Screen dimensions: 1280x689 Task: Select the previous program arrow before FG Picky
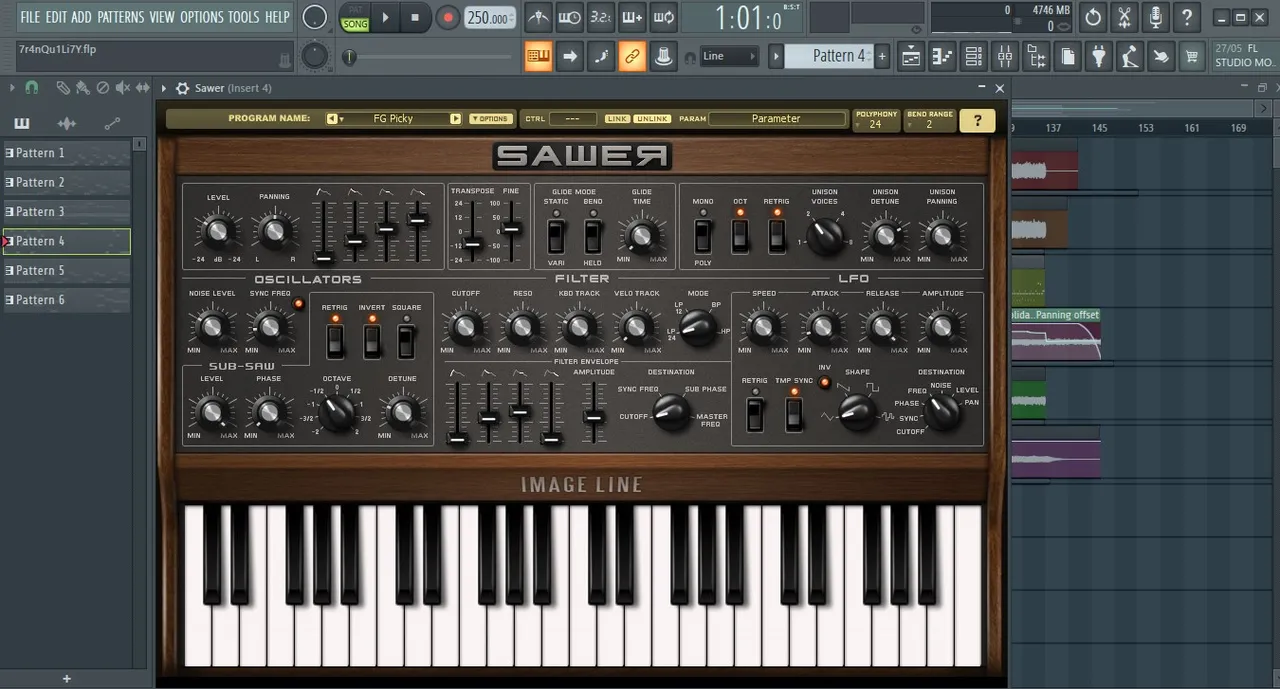pos(333,119)
